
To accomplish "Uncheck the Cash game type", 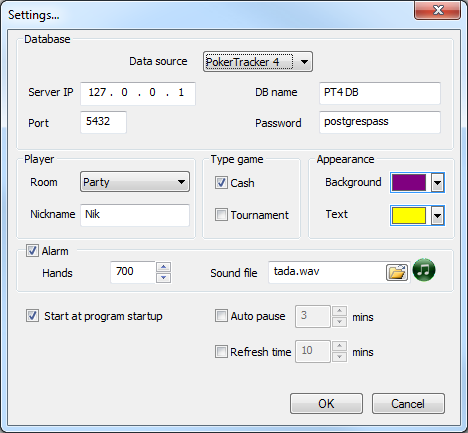I will (x=221, y=183).
